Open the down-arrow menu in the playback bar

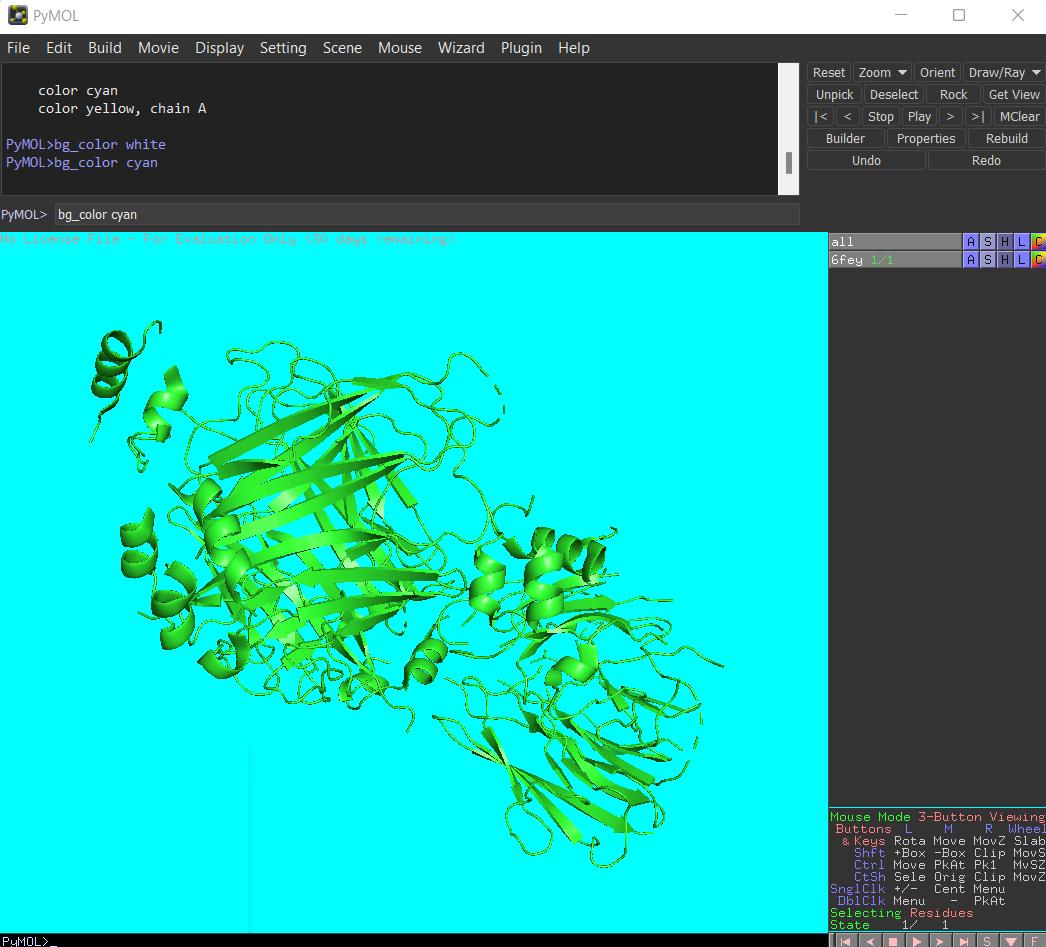(1011, 941)
